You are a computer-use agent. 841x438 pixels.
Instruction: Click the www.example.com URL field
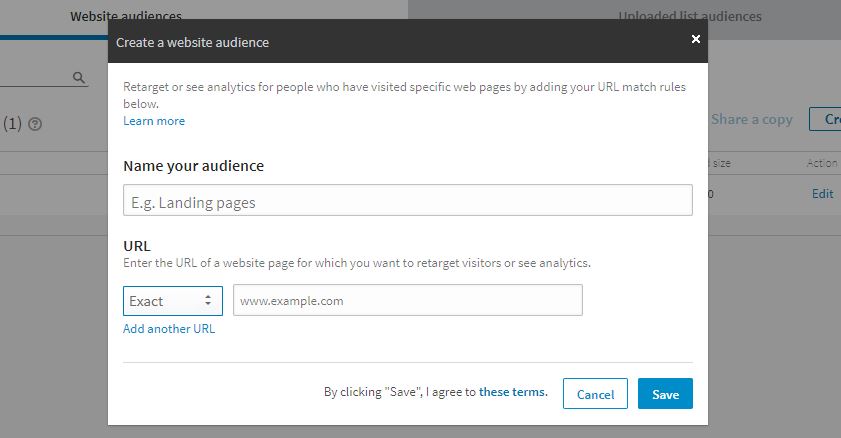click(x=407, y=300)
